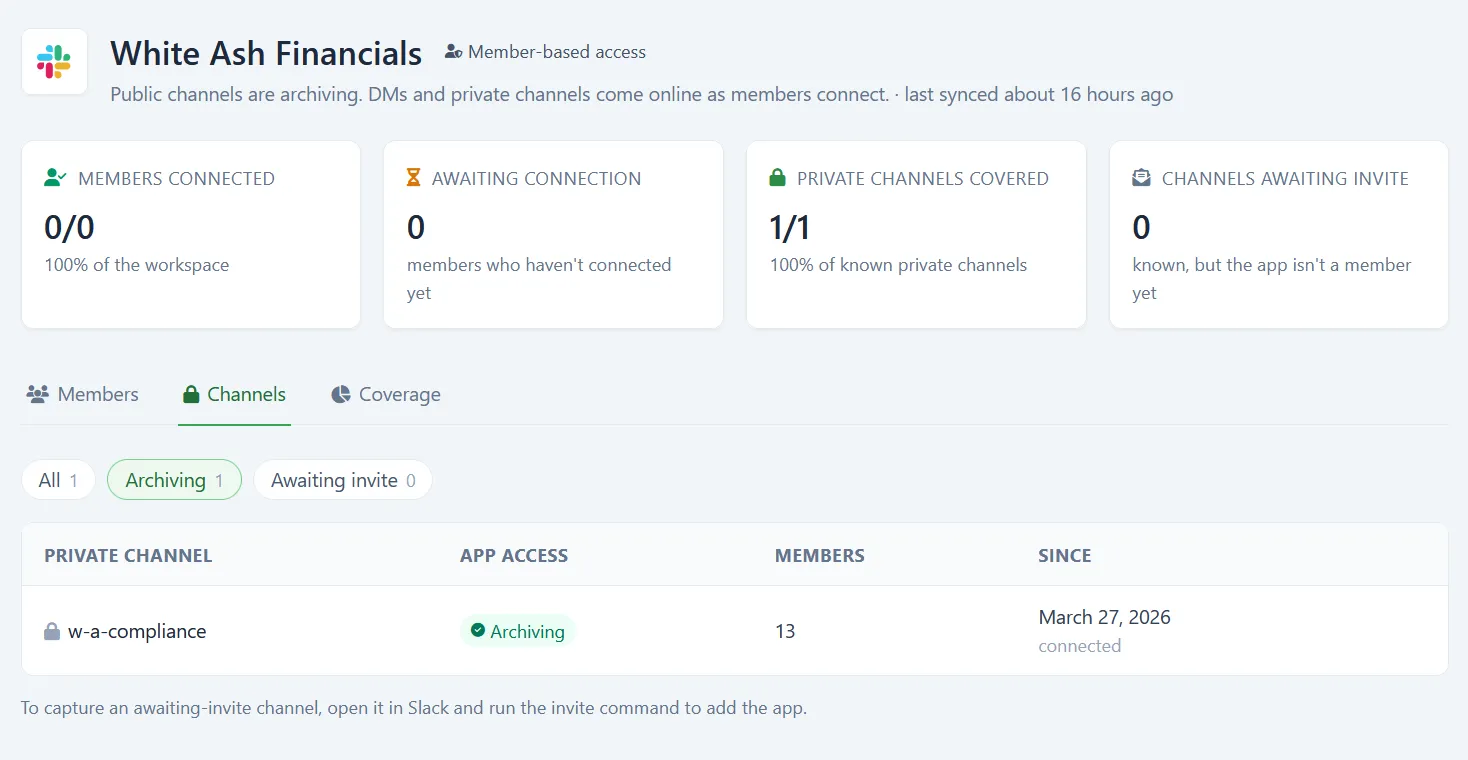1468x760 pixels.
Task: Click the SINCE column header
Action: click(x=1065, y=555)
